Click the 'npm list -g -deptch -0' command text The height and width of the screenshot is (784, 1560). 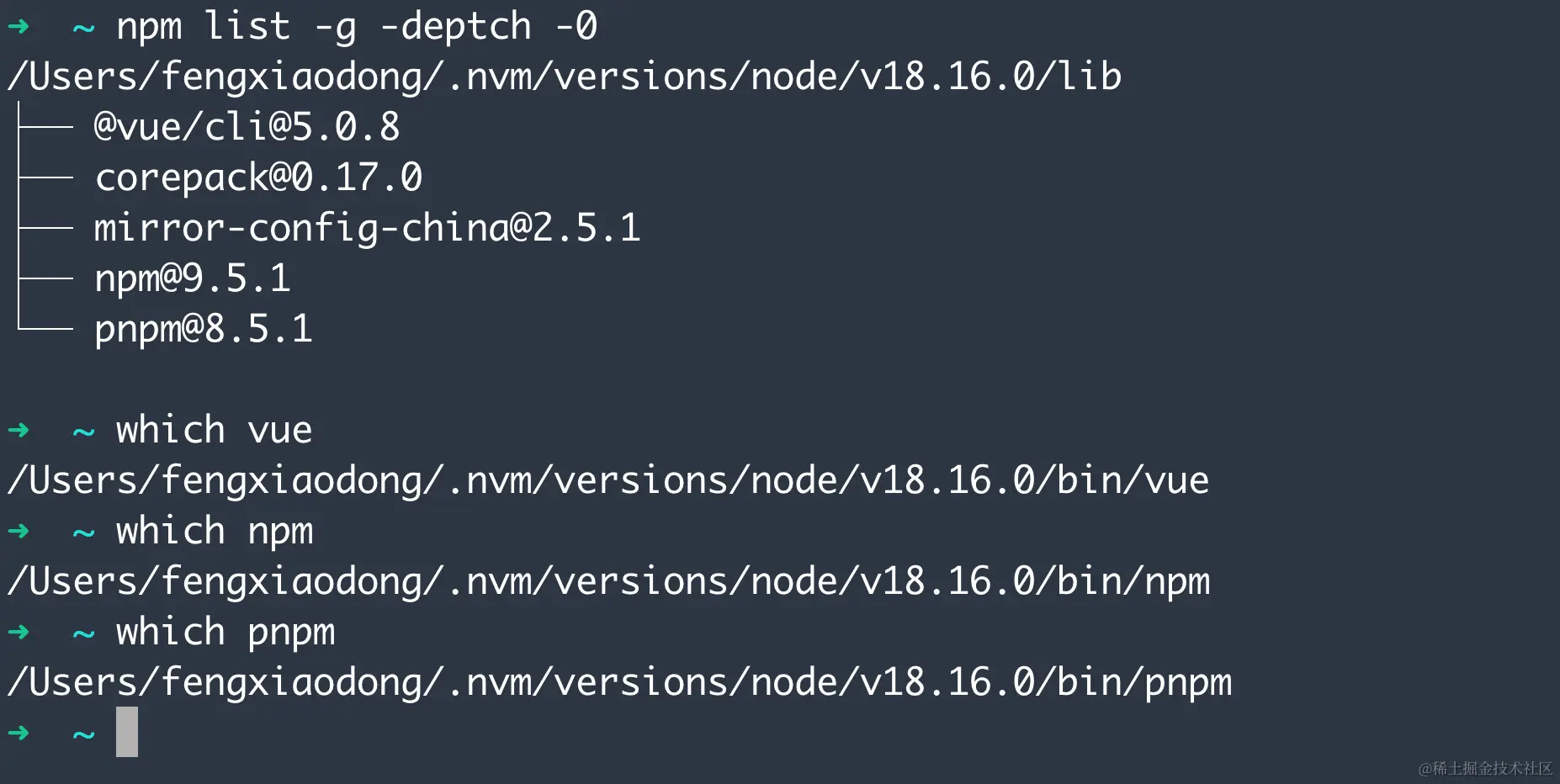(357, 27)
